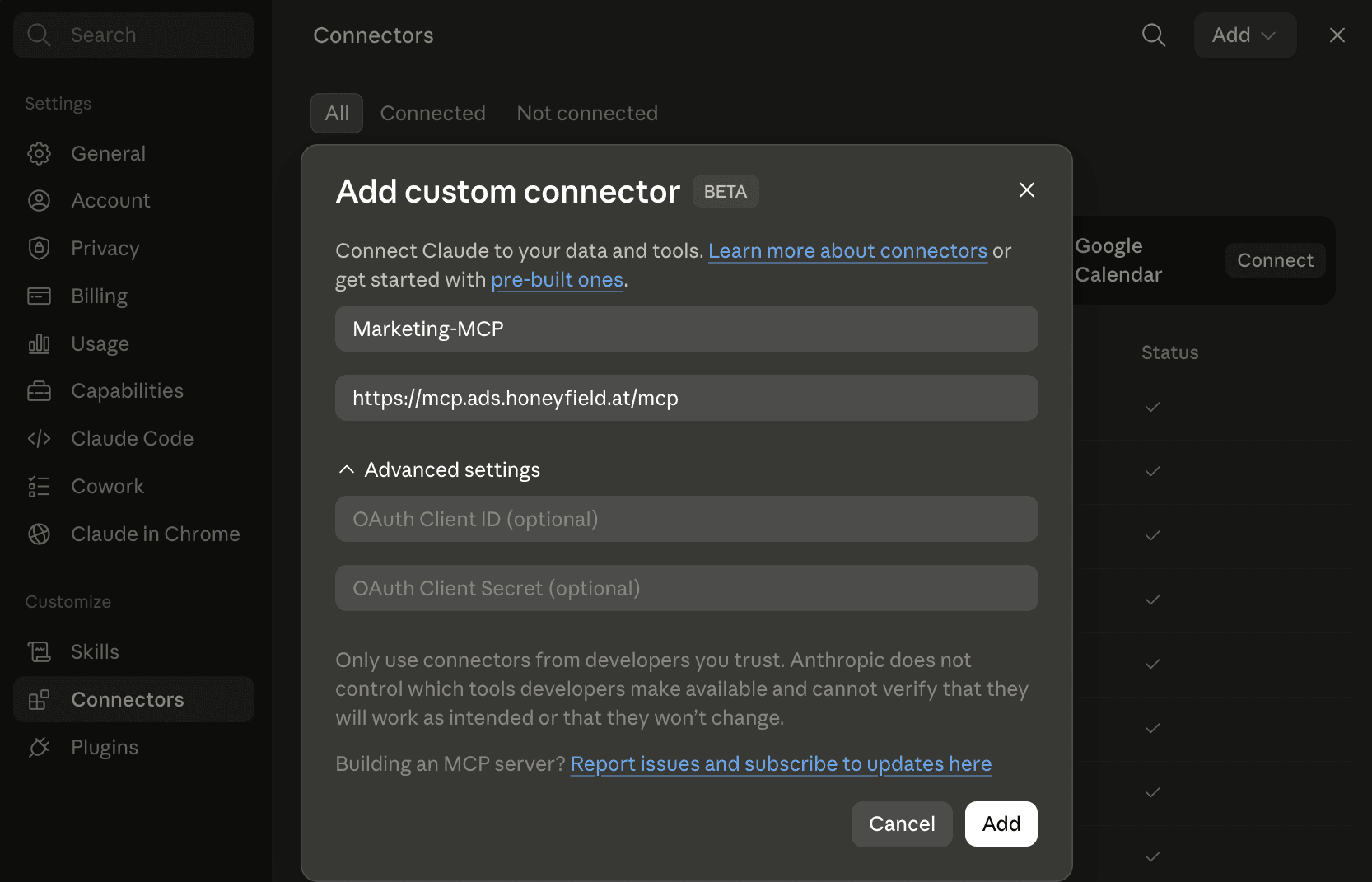This screenshot has width=1372, height=882.
Task: Close the settings window with the X
Action: coord(1337,35)
